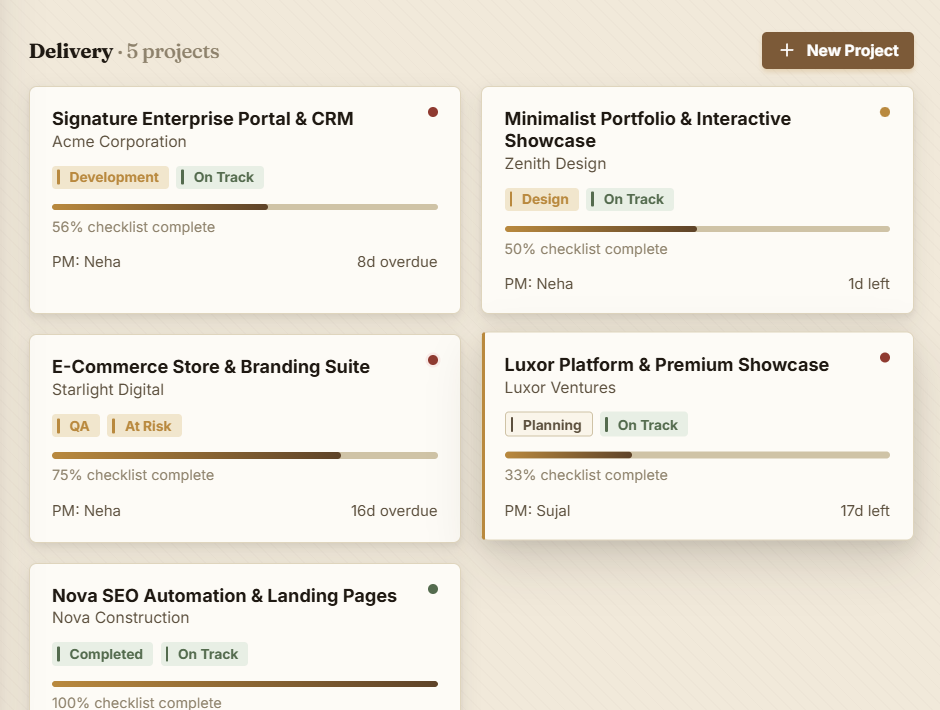Click 'Zenith Design' client name
940x710 pixels.
point(555,164)
